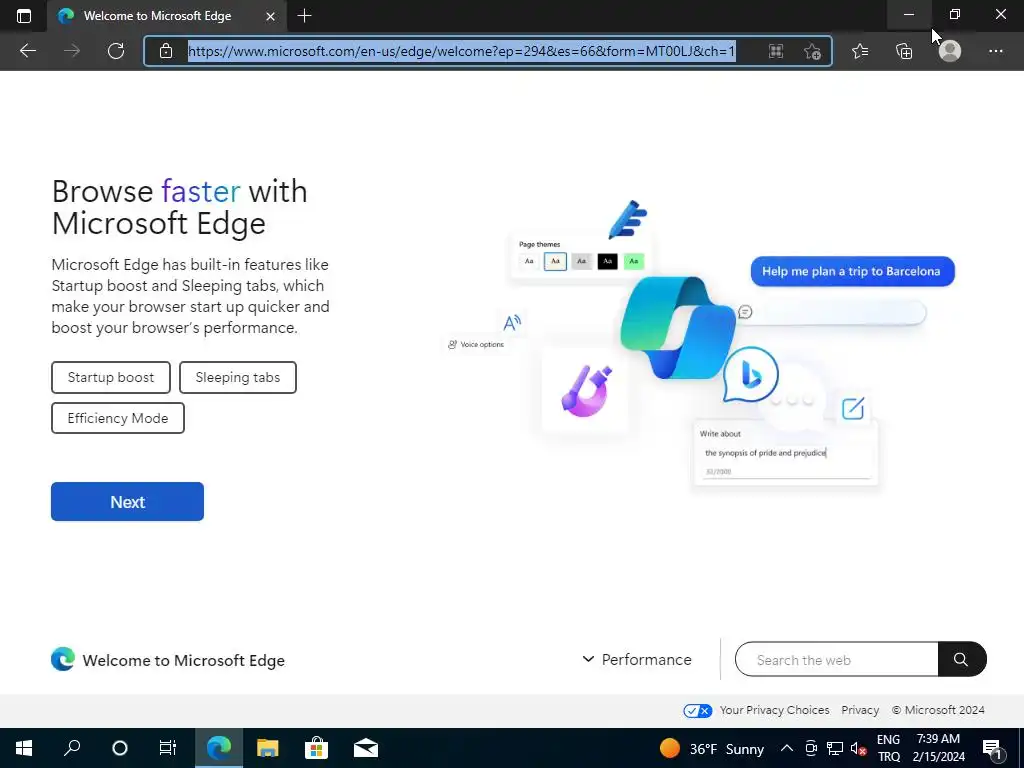Click the compose note icon in illustration
Image resolution: width=1024 pixels, height=768 pixels.
(853, 409)
